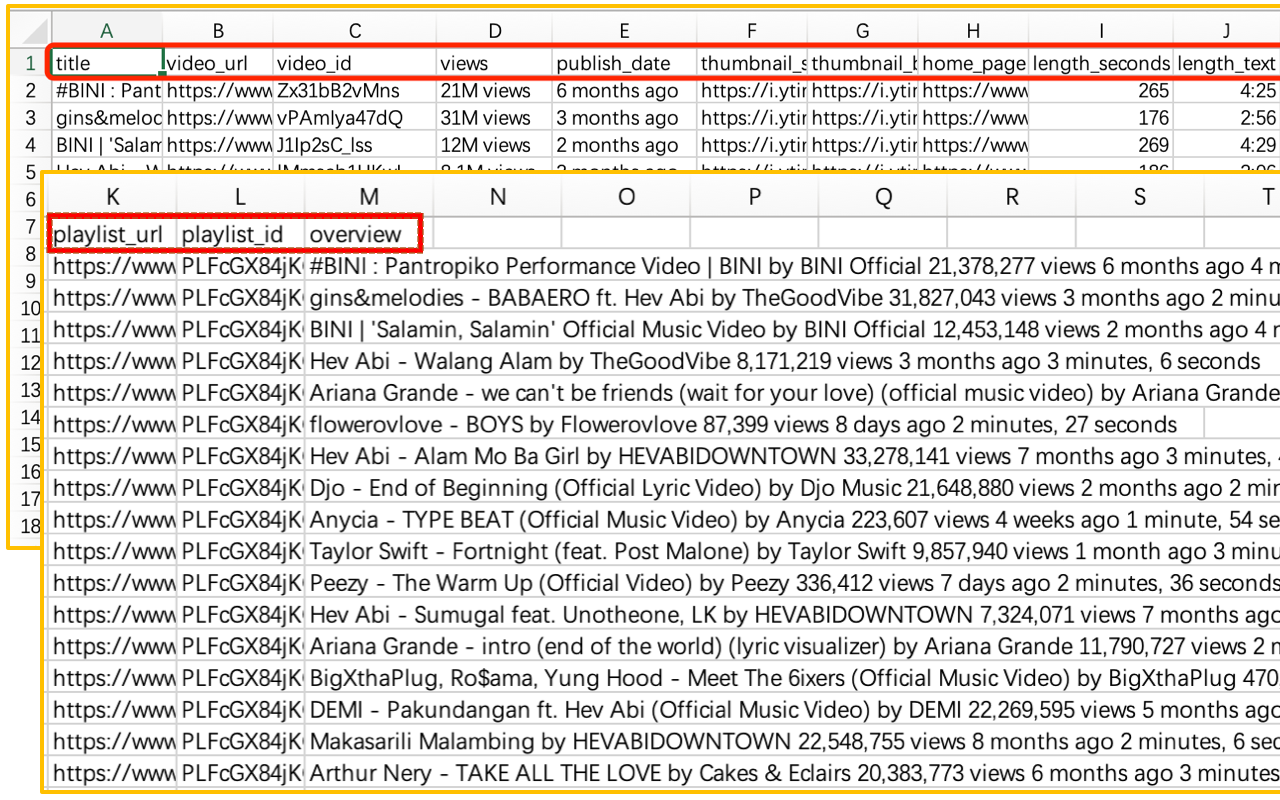The height and width of the screenshot is (800, 1280).
Task: Select row 4 header number
Action: [x=31, y=145]
